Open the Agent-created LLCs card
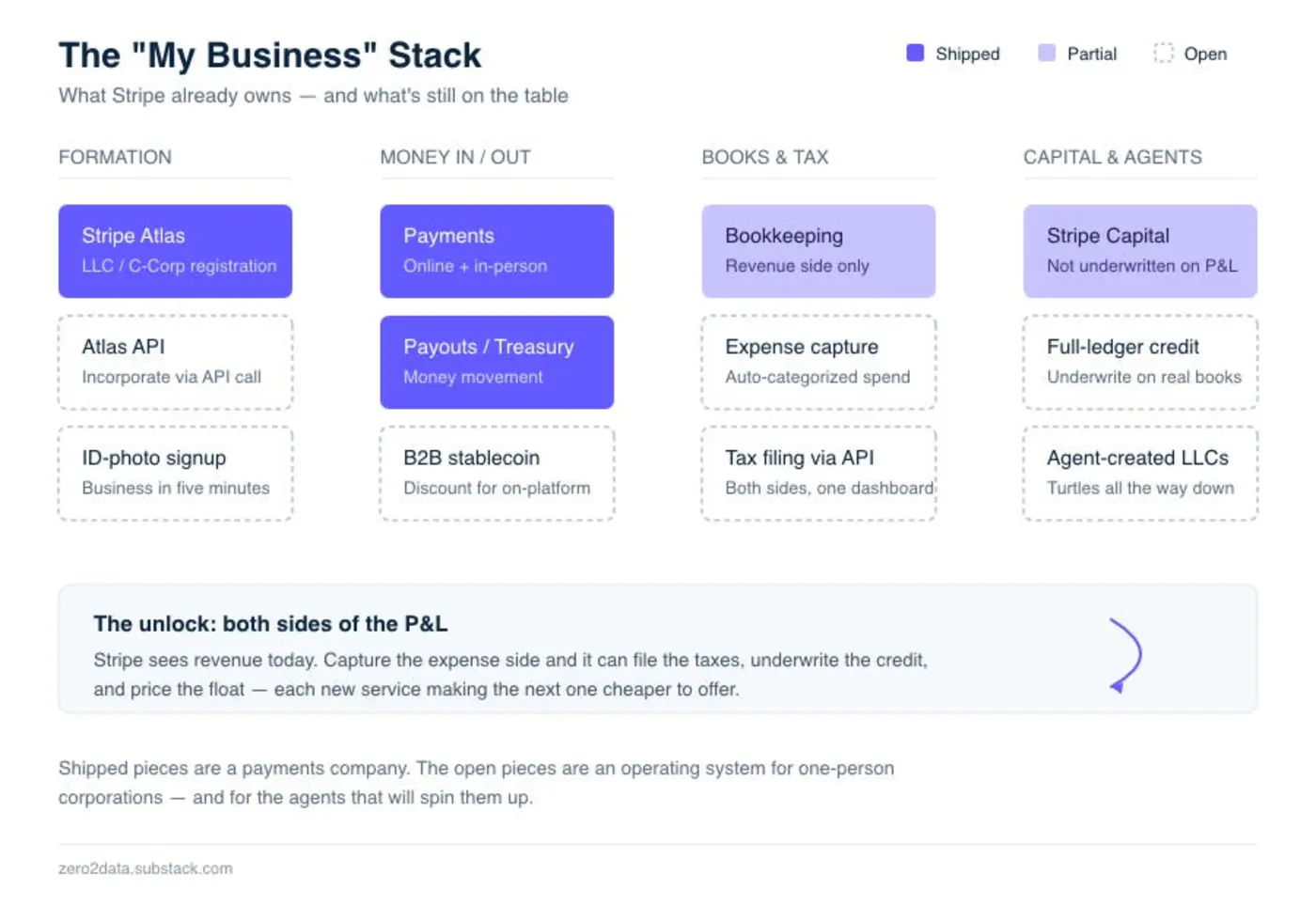Image resolution: width=1316 pixels, height=906 pixels. point(1140,473)
